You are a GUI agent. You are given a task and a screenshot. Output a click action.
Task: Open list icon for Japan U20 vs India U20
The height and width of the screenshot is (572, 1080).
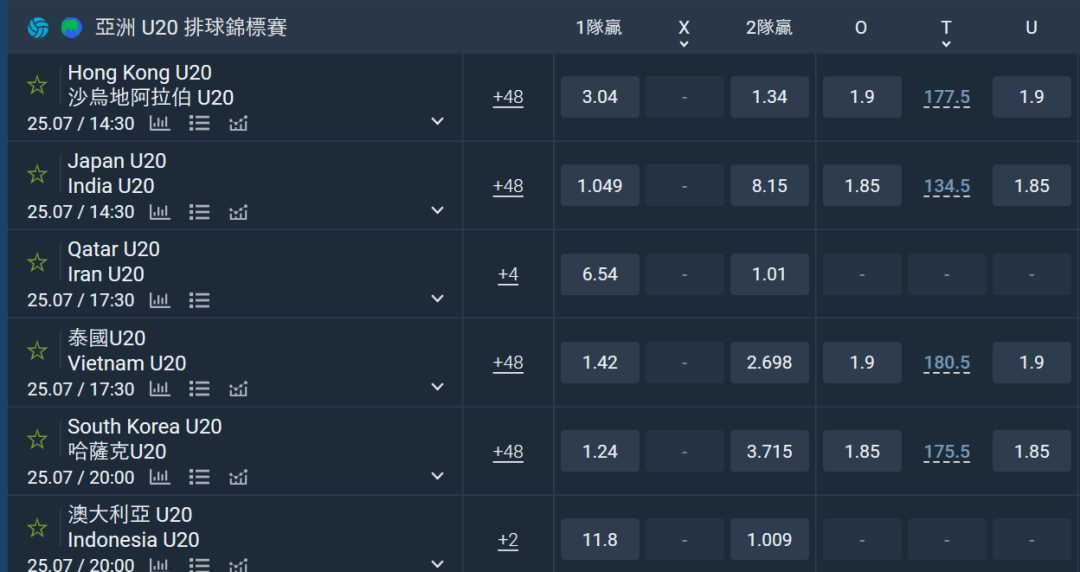point(200,212)
